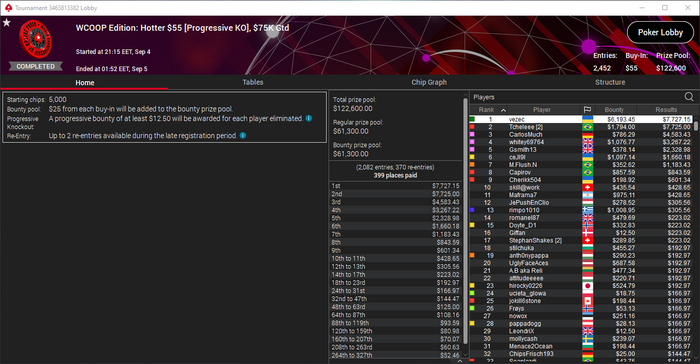Select player A.B aka Reli
Screen dimensions: 700x364
[525, 271]
